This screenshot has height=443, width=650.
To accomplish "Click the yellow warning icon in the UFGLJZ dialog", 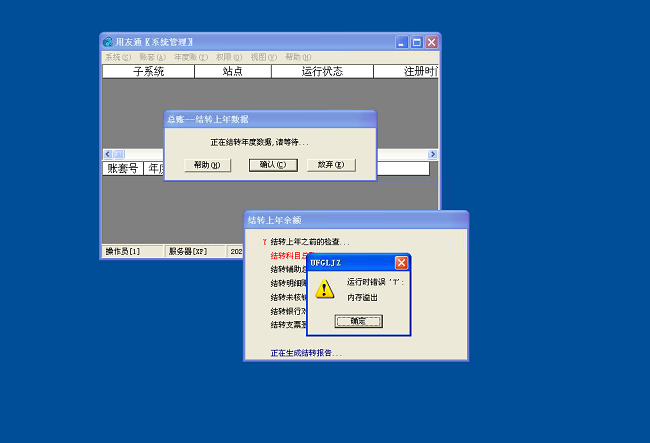I will pyautogui.click(x=324, y=289).
